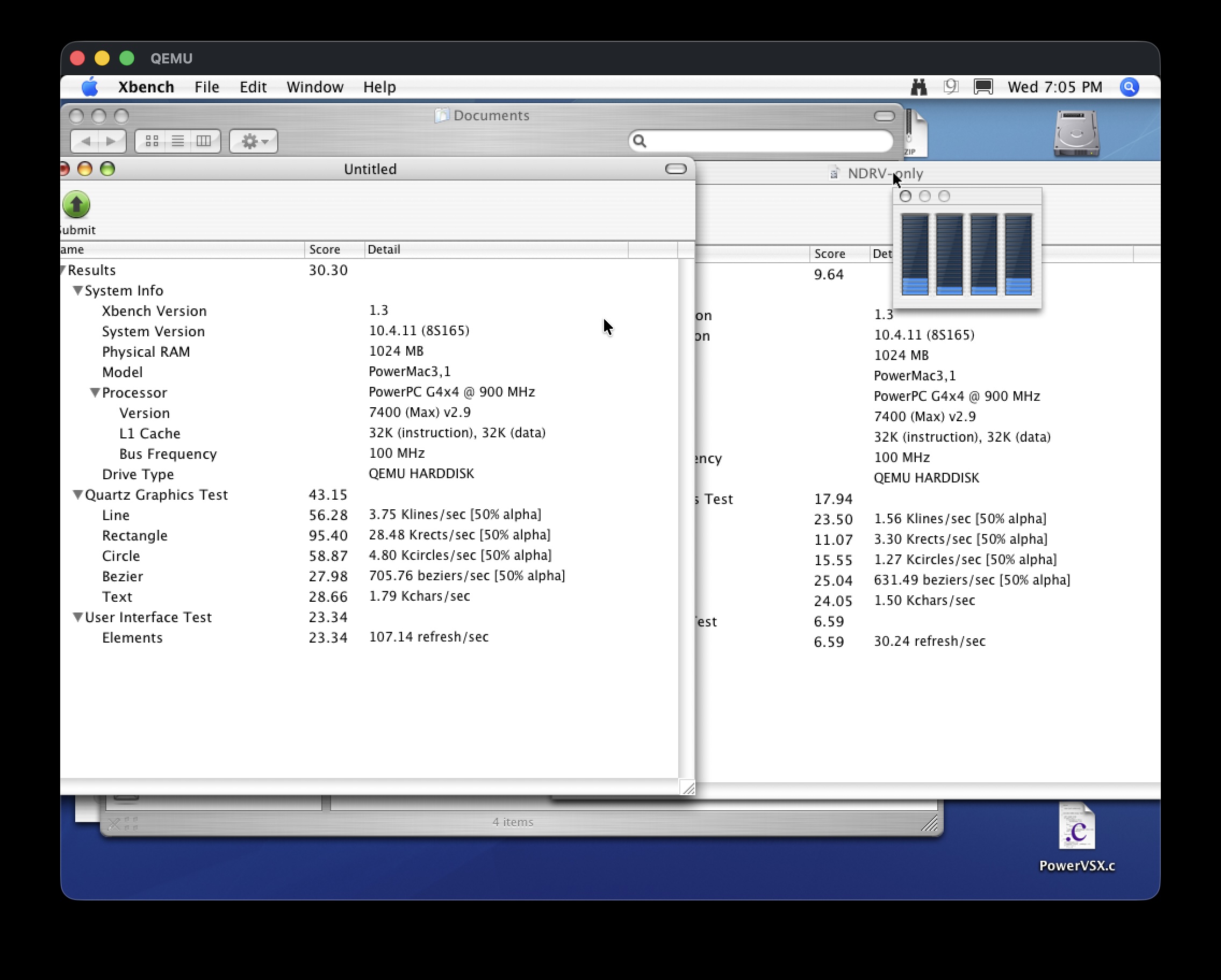Click the Documents window resize grip
Image resolution: width=1221 pixels, height=980 pixels.
coord(929,822)
